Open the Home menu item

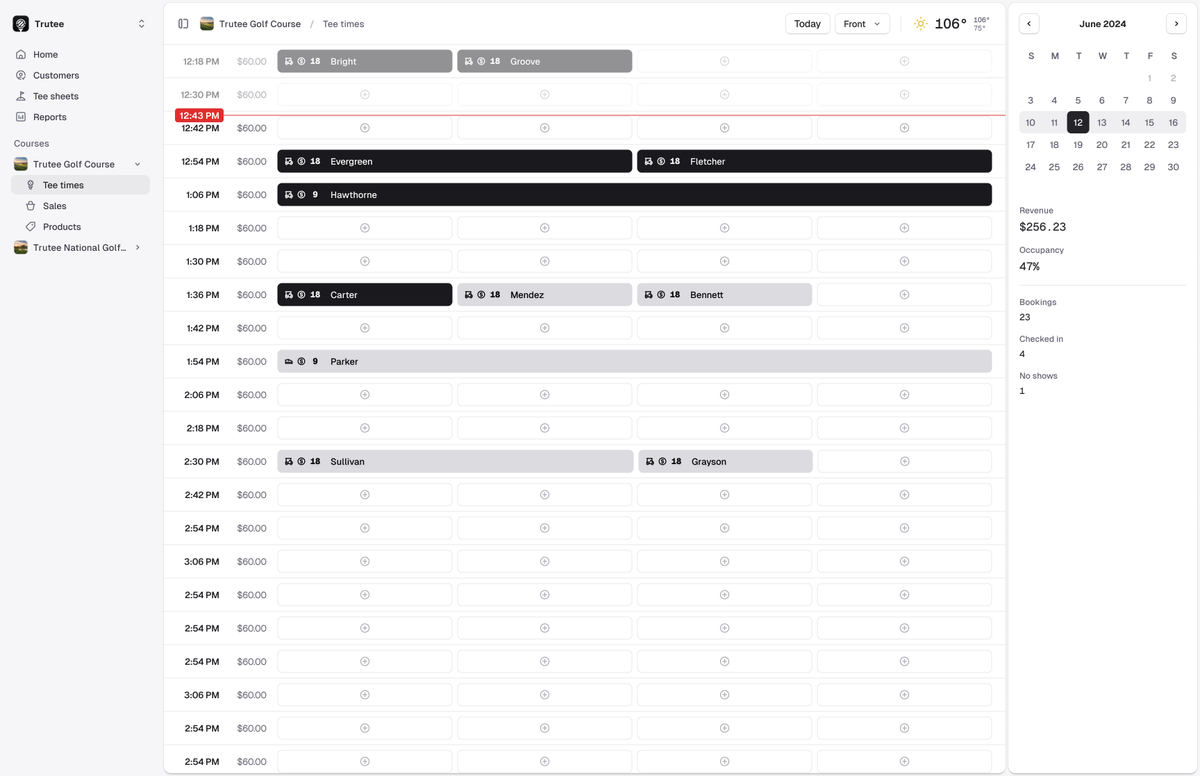pos(81,55)
